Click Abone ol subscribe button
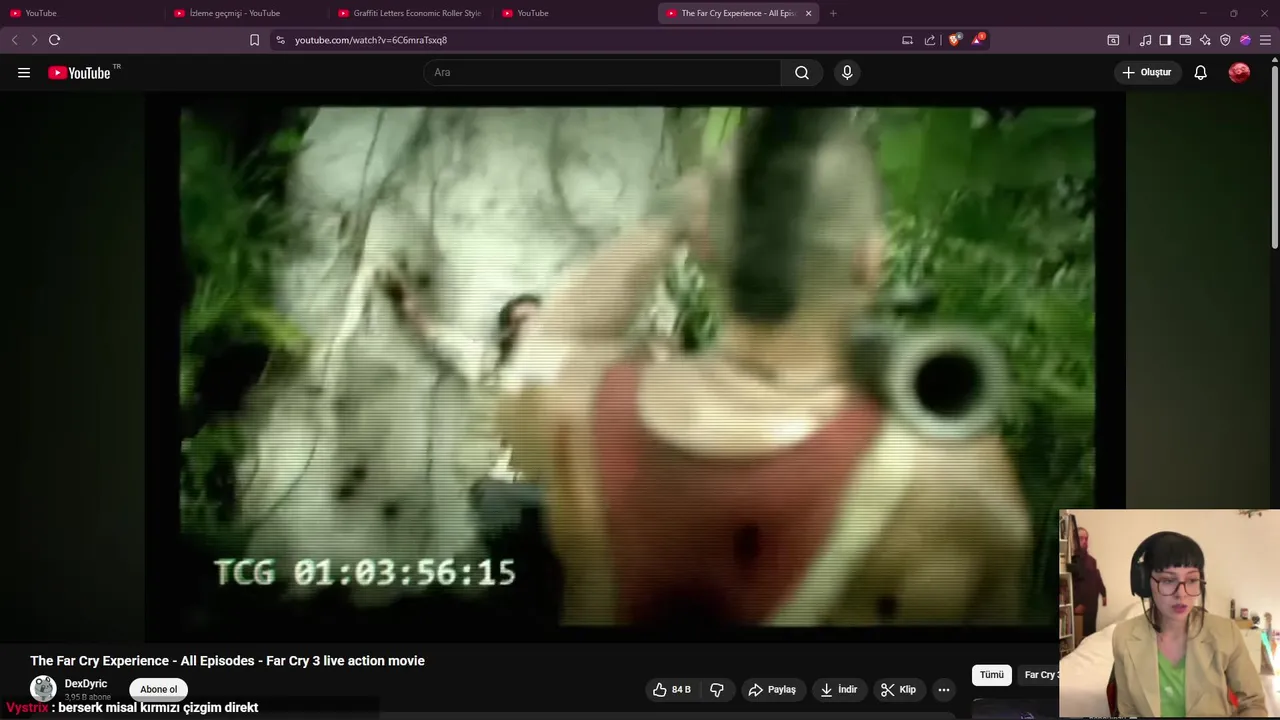This screenshot has height=720, width=1280. [158, 689]
